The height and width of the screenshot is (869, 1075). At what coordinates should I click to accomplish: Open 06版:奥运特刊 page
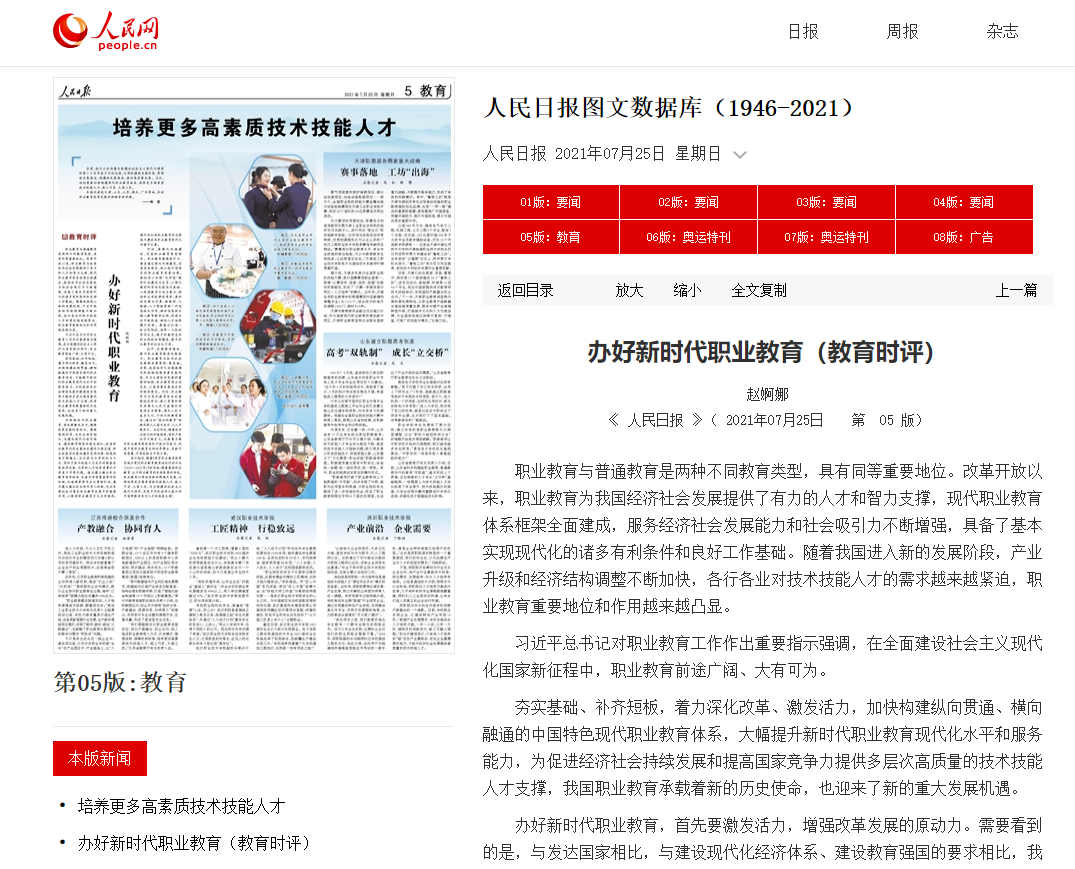coord(688,237)
